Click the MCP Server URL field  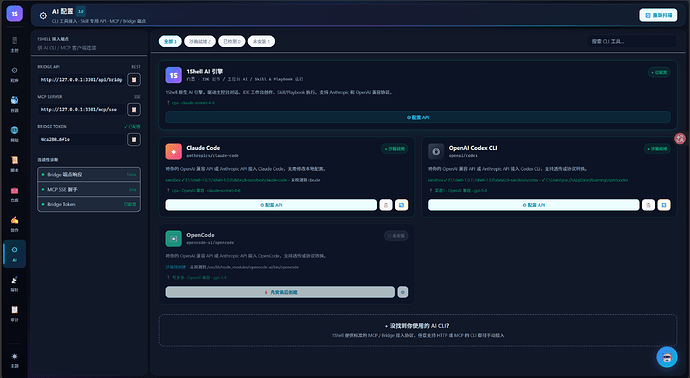point(81,110)
